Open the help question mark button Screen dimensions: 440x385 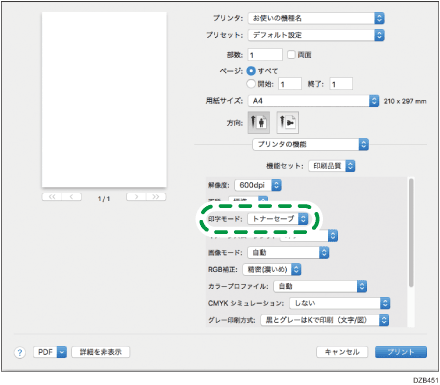[20, 352]
